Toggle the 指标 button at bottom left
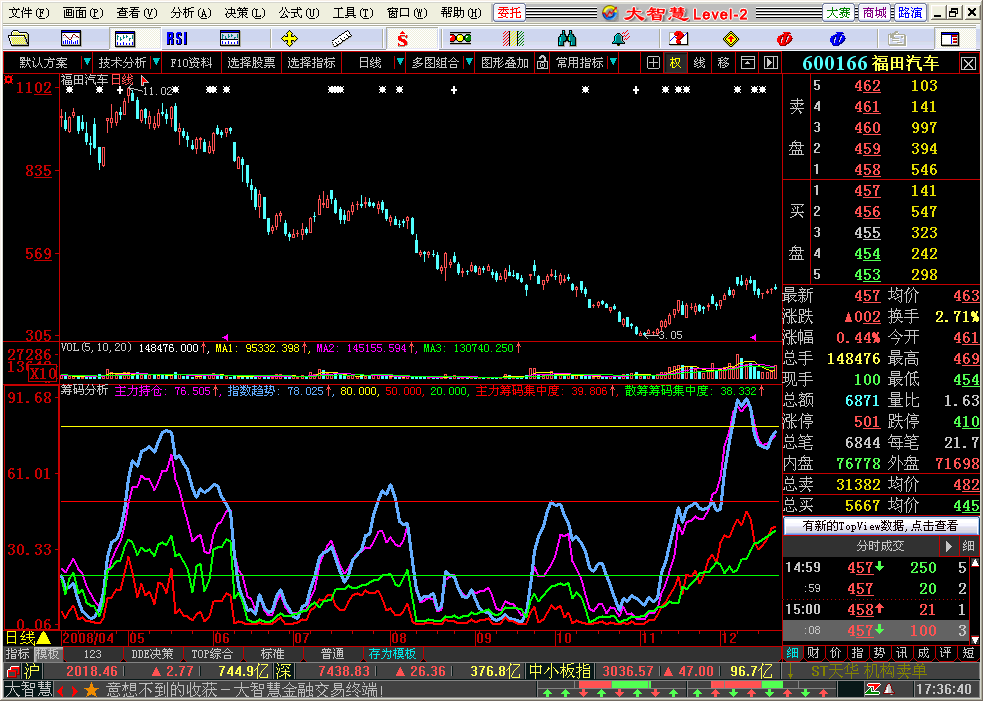This screenshot has width=983, height=701. click(17, 654)
